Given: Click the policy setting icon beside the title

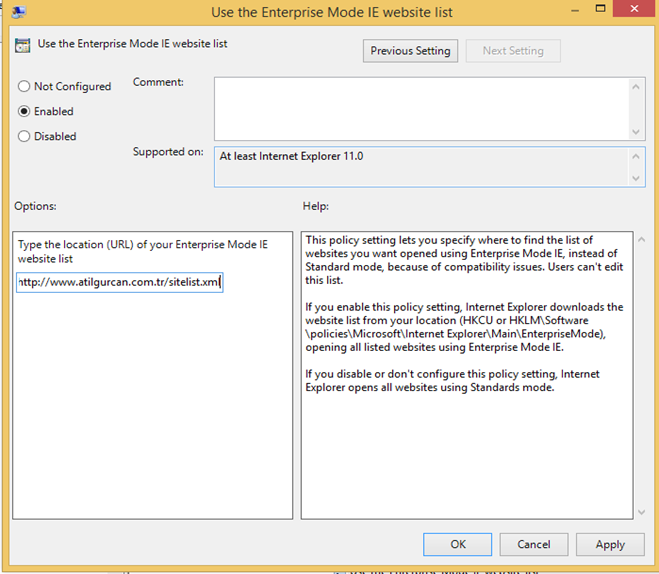Looking at the screenshot, I should (23, 45).
